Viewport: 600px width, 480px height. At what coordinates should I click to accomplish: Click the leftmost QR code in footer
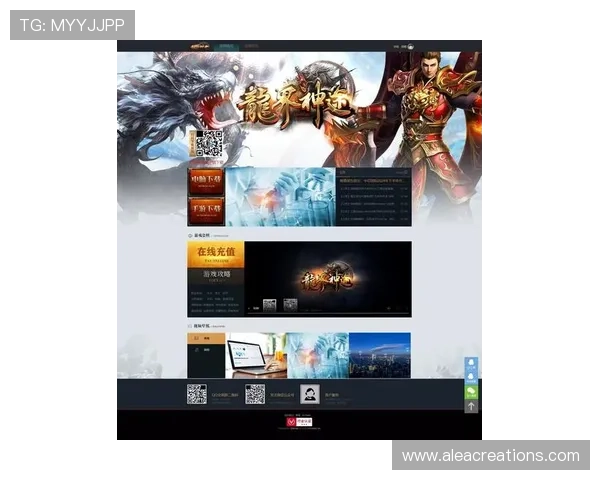196,394
